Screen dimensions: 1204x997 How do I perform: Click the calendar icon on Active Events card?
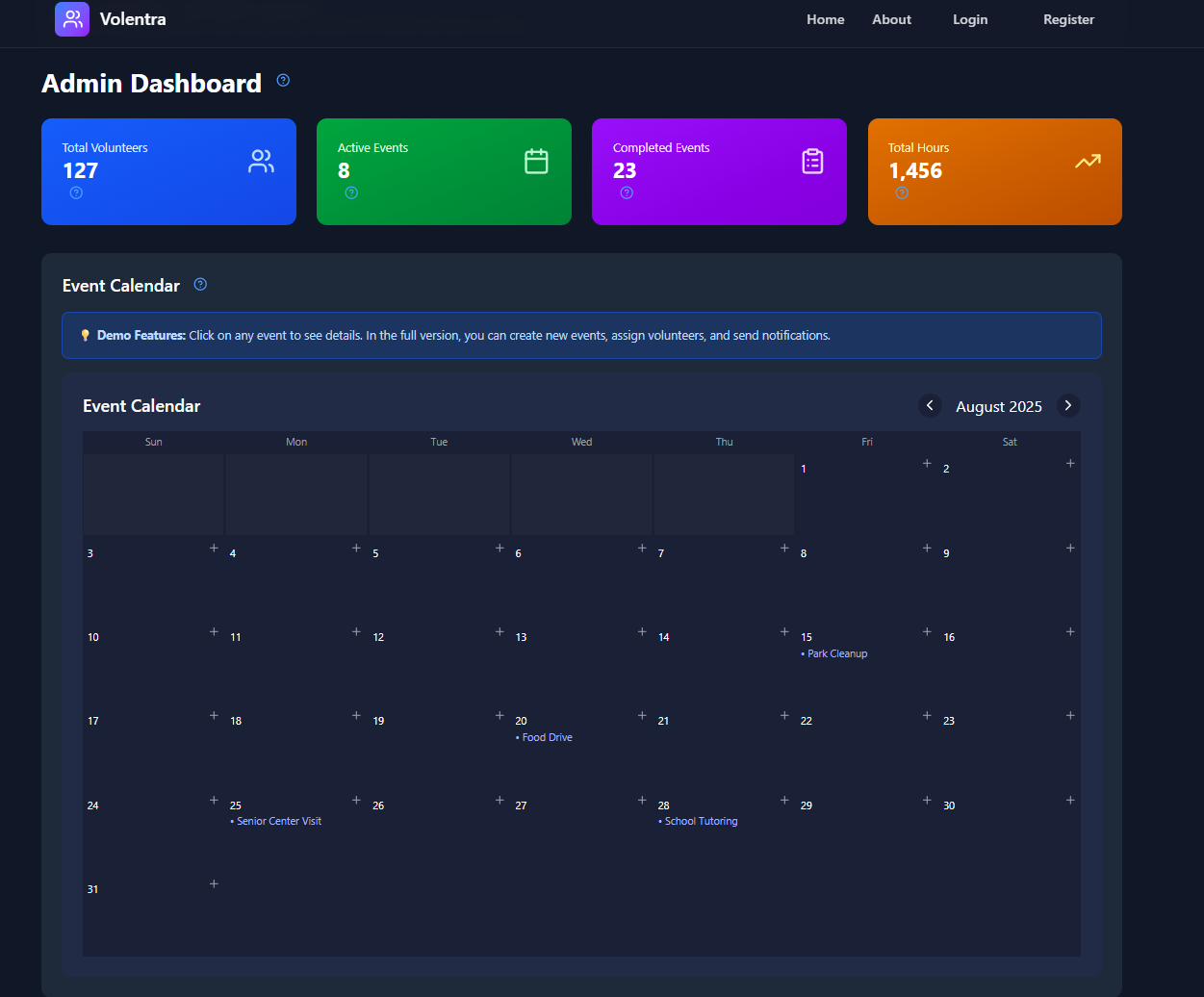pos(536,162)
